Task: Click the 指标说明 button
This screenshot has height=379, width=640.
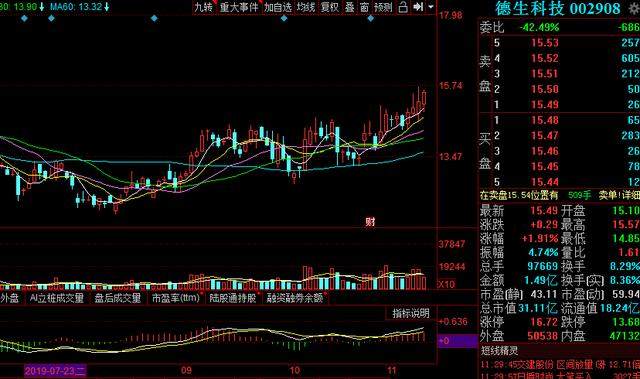Action: click(x=411, y=313)
